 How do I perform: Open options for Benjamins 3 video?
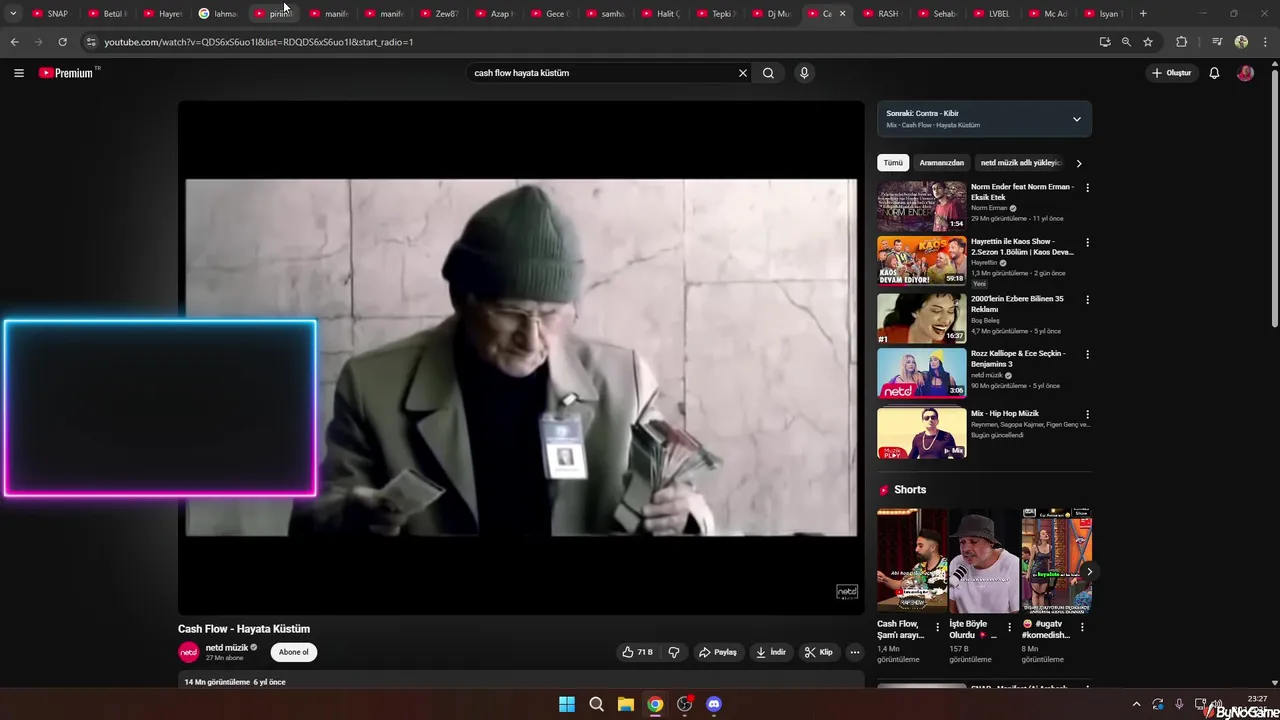coord(1087,354)
